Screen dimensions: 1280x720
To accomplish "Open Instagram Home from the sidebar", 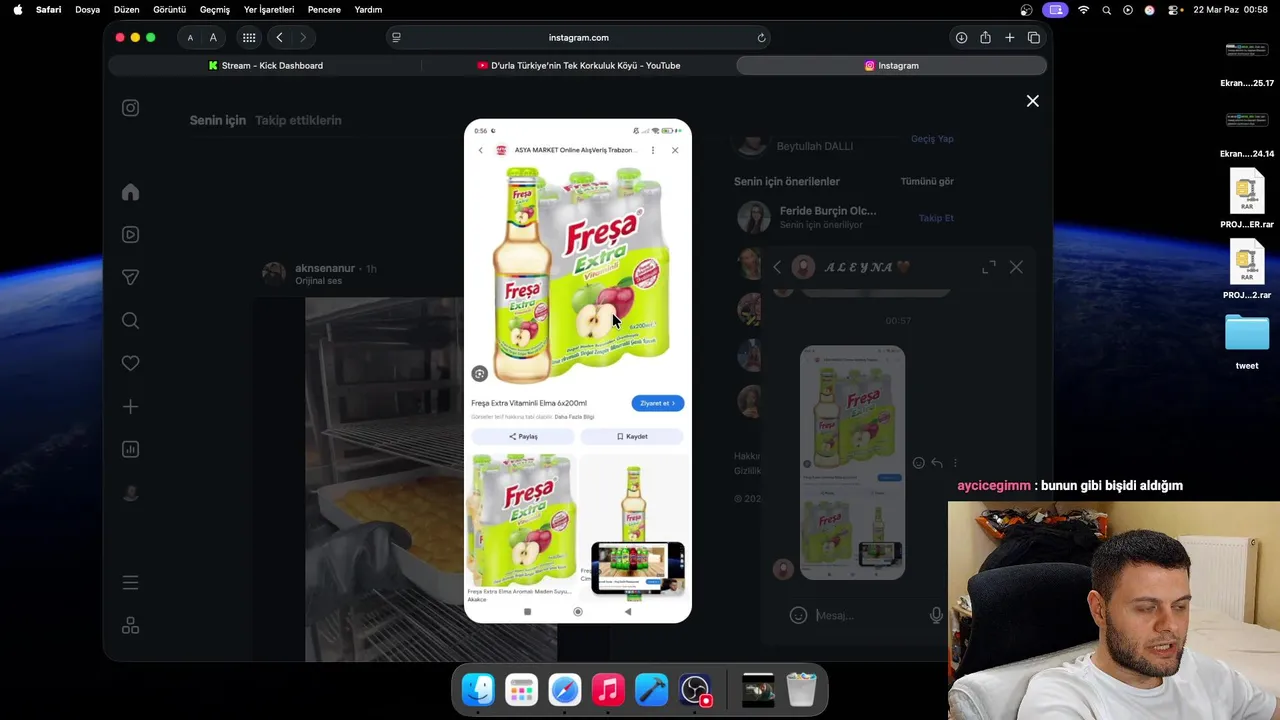I will [130, 192].
